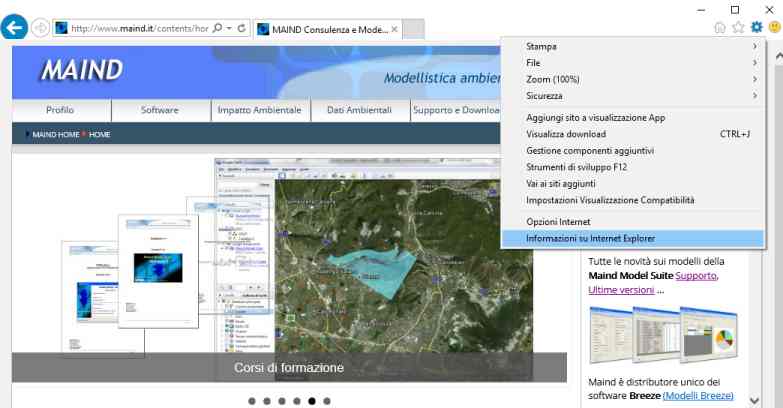Select the fifth active slideshow dot
The image size is (783, 408).
pos(312,401)
